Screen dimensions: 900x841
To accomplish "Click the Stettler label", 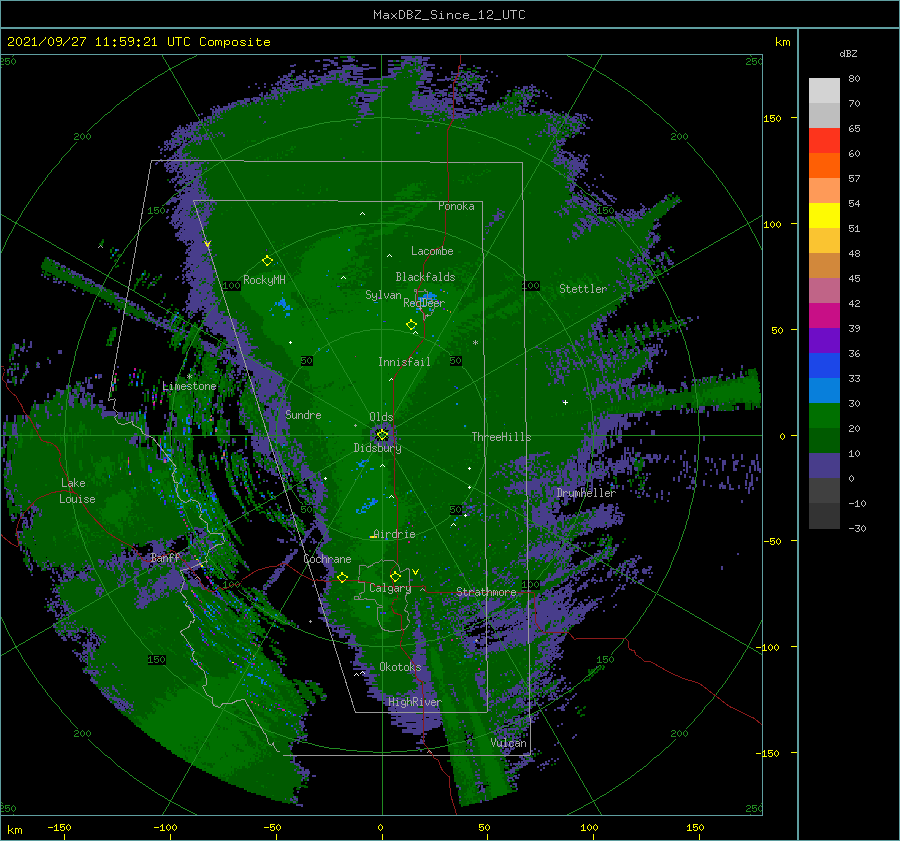I will coord(583,289).
